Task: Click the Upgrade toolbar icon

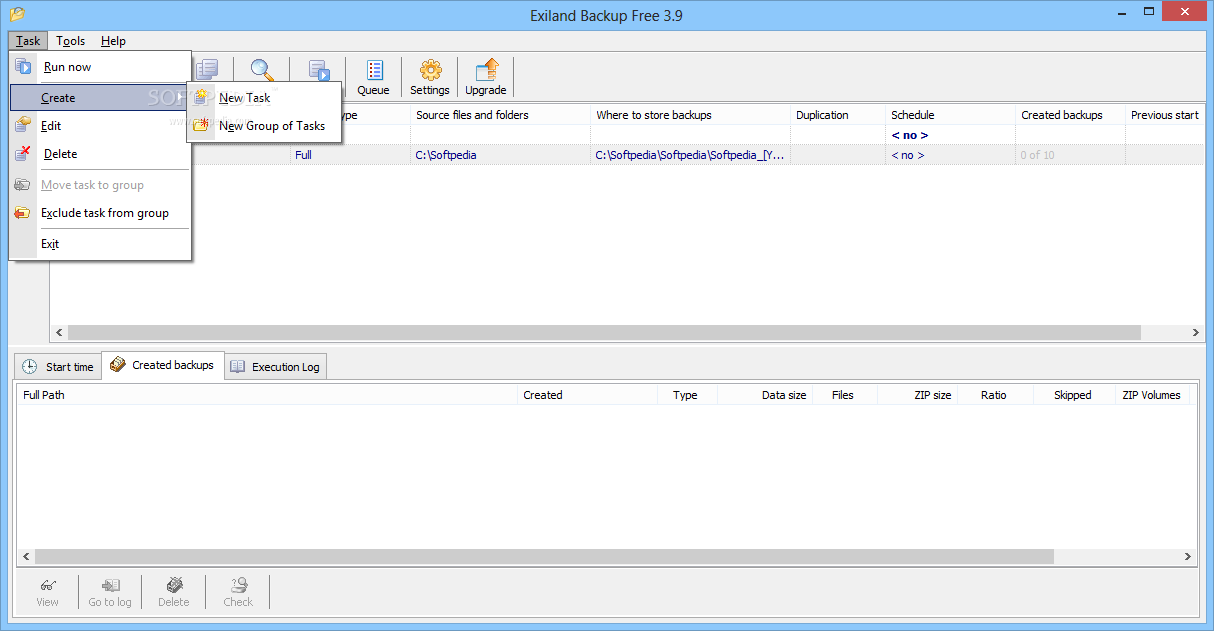Action: point(486,77)
